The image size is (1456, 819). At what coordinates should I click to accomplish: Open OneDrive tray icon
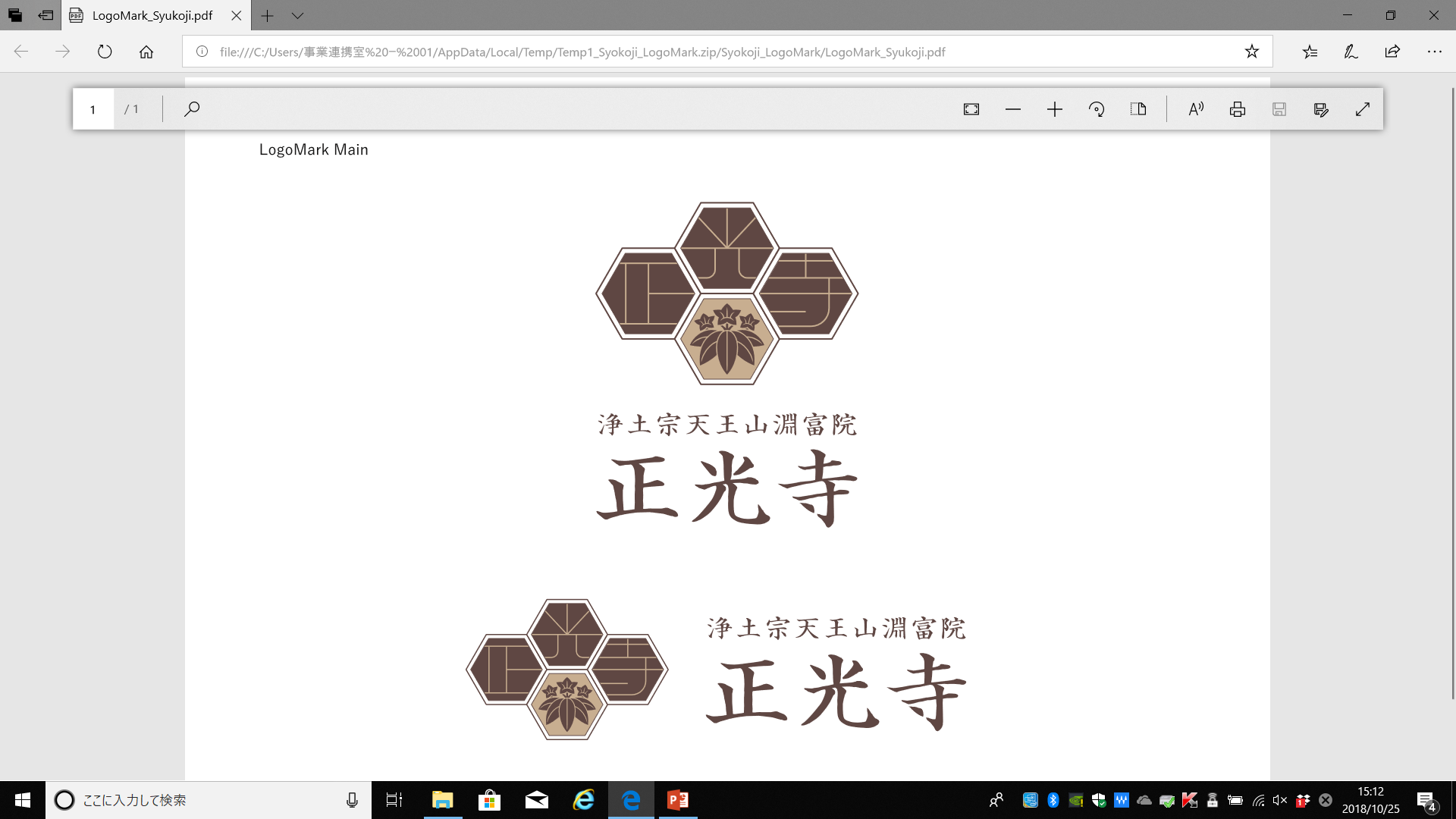pos(1144,800)
